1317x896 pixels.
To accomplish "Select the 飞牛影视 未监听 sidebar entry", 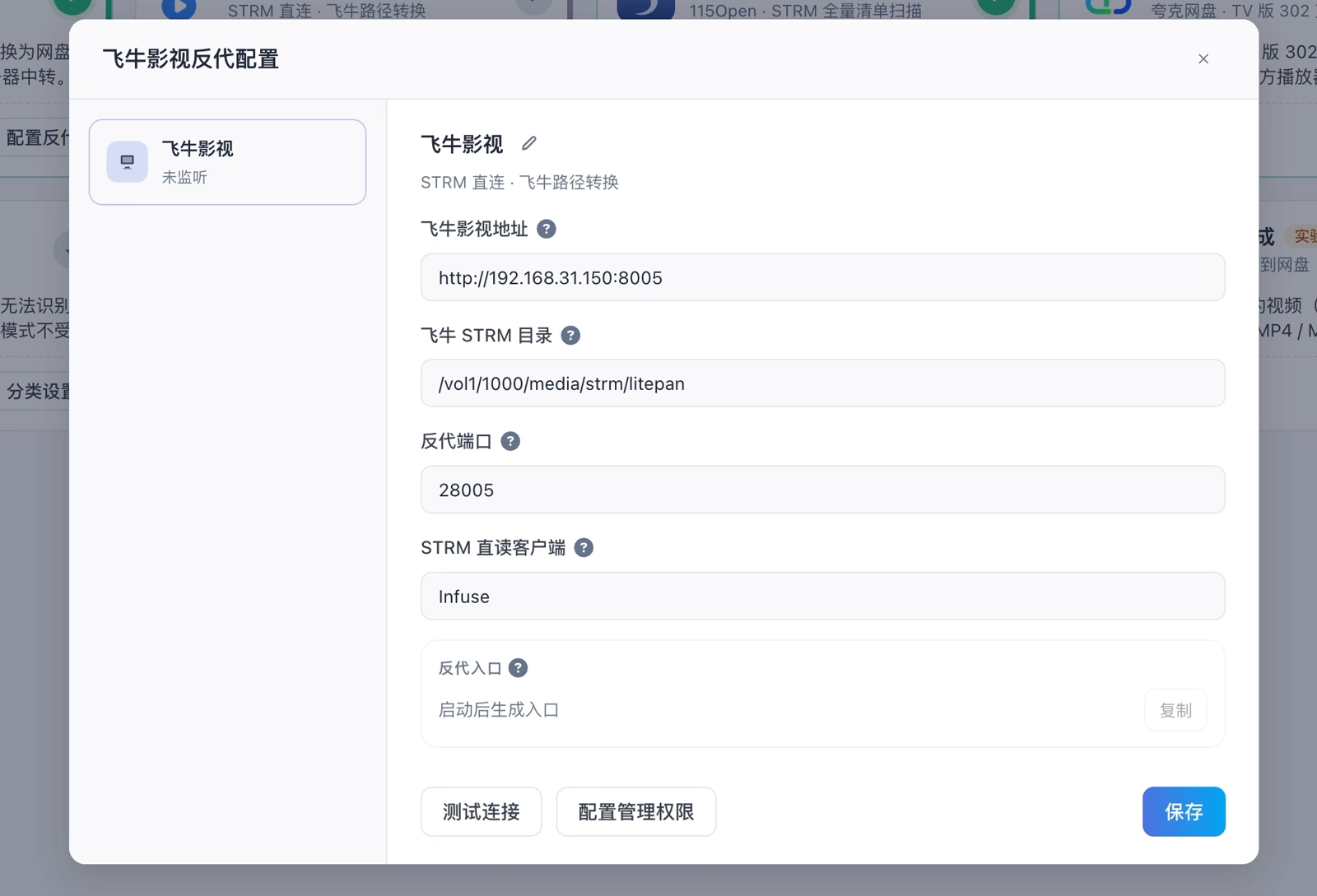I will pos(227,162).
